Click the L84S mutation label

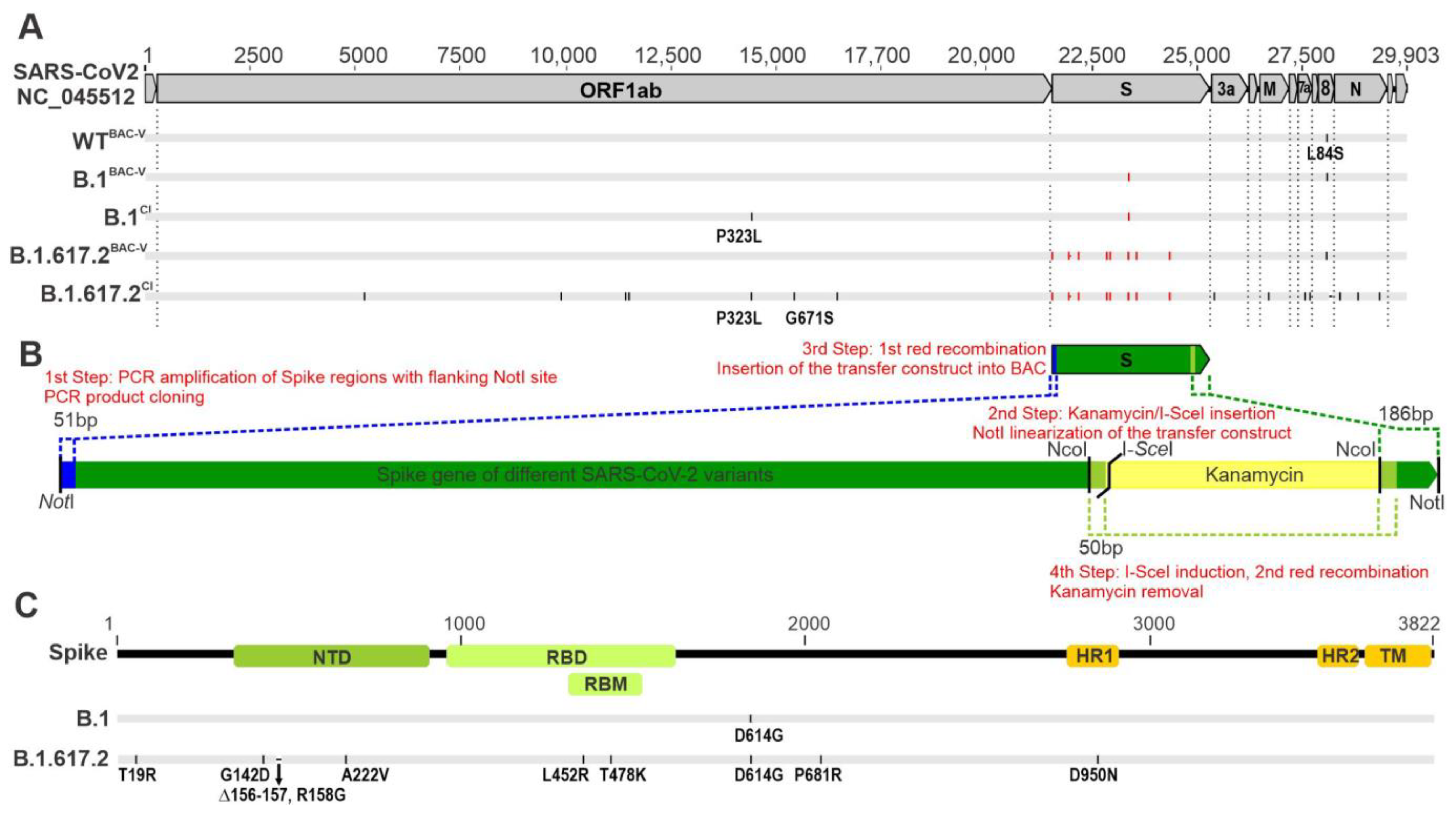click(1325, 153)
